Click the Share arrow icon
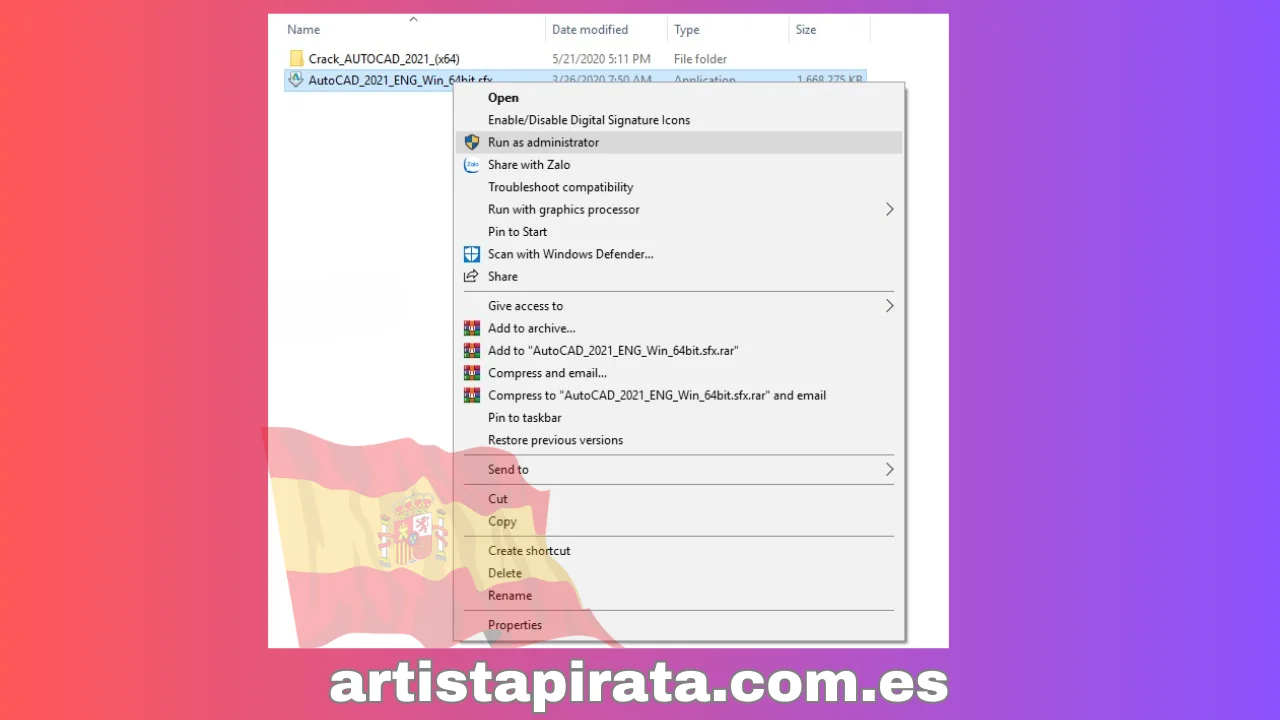This screenshot has height=720, width=1280. pos(472,276)
